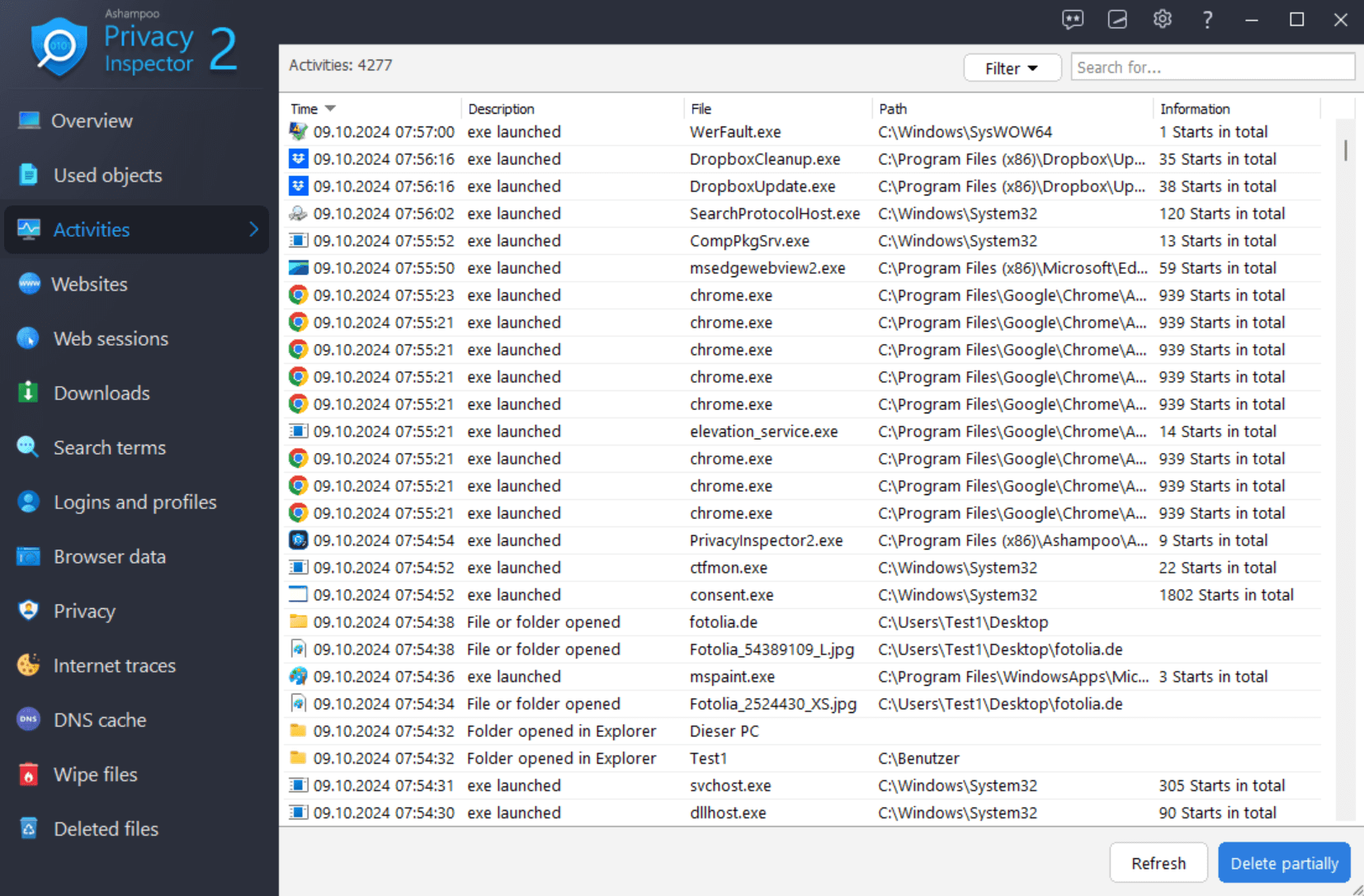This screenshot has width=1364, height=896.
Task: Select the DNS cache icon in sidebar
Action: (27, 719)
